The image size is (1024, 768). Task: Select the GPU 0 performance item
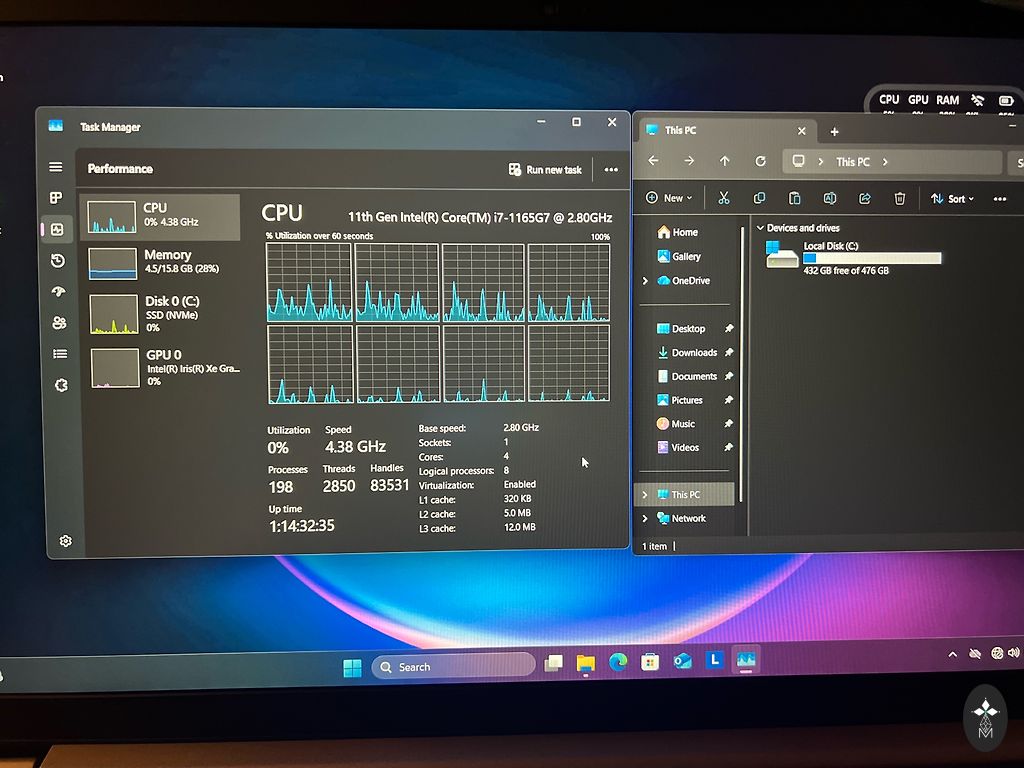[x=160, y=367]
